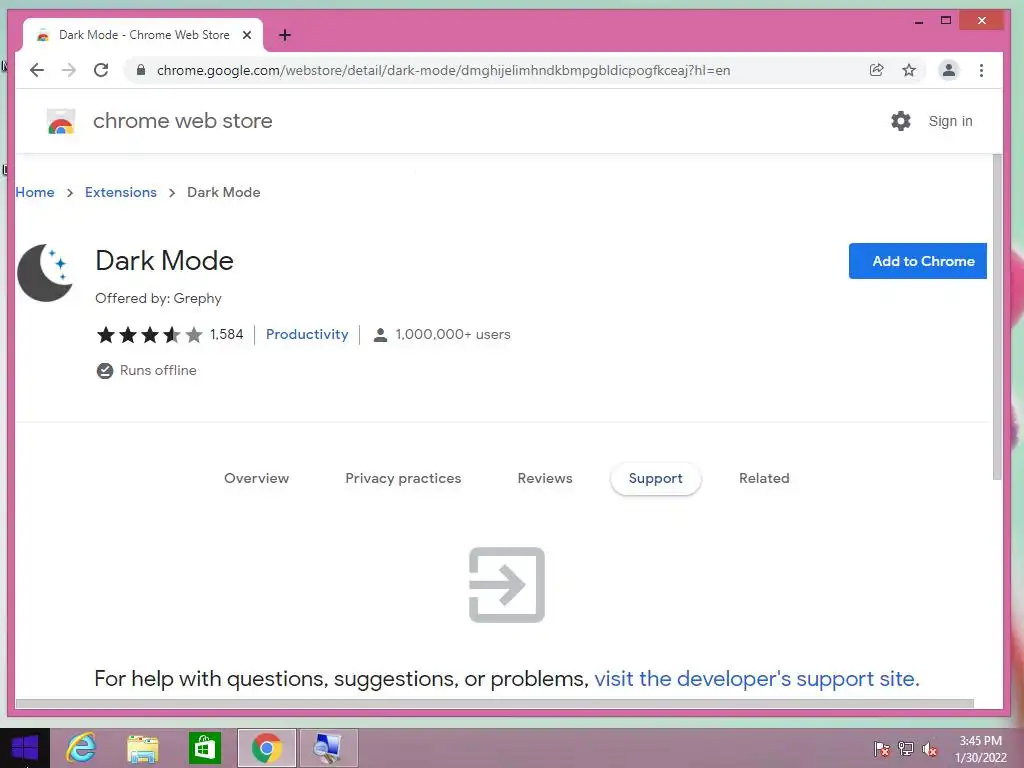Click the Runs offline label
The width and height of the screenshot is (1024, 768).
pyautogui.click(x=158, y=371)
